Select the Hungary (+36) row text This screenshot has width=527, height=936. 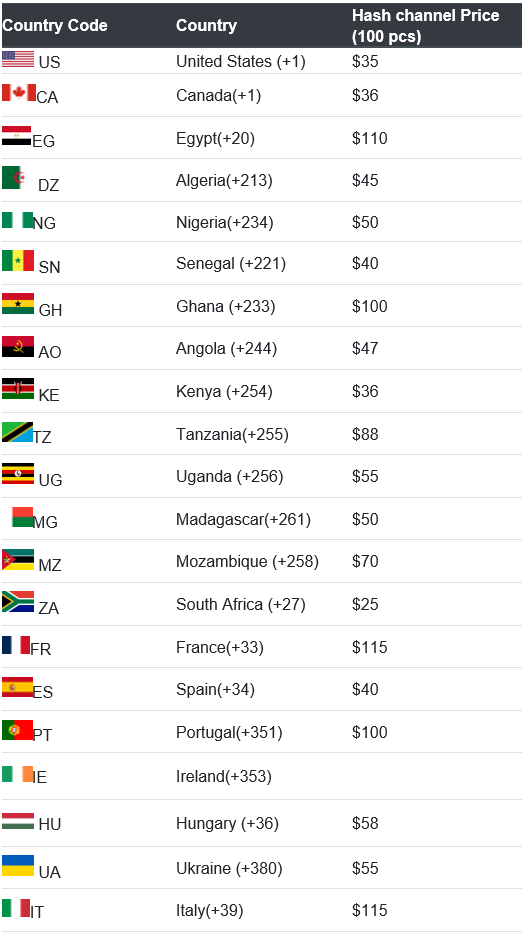227,824
